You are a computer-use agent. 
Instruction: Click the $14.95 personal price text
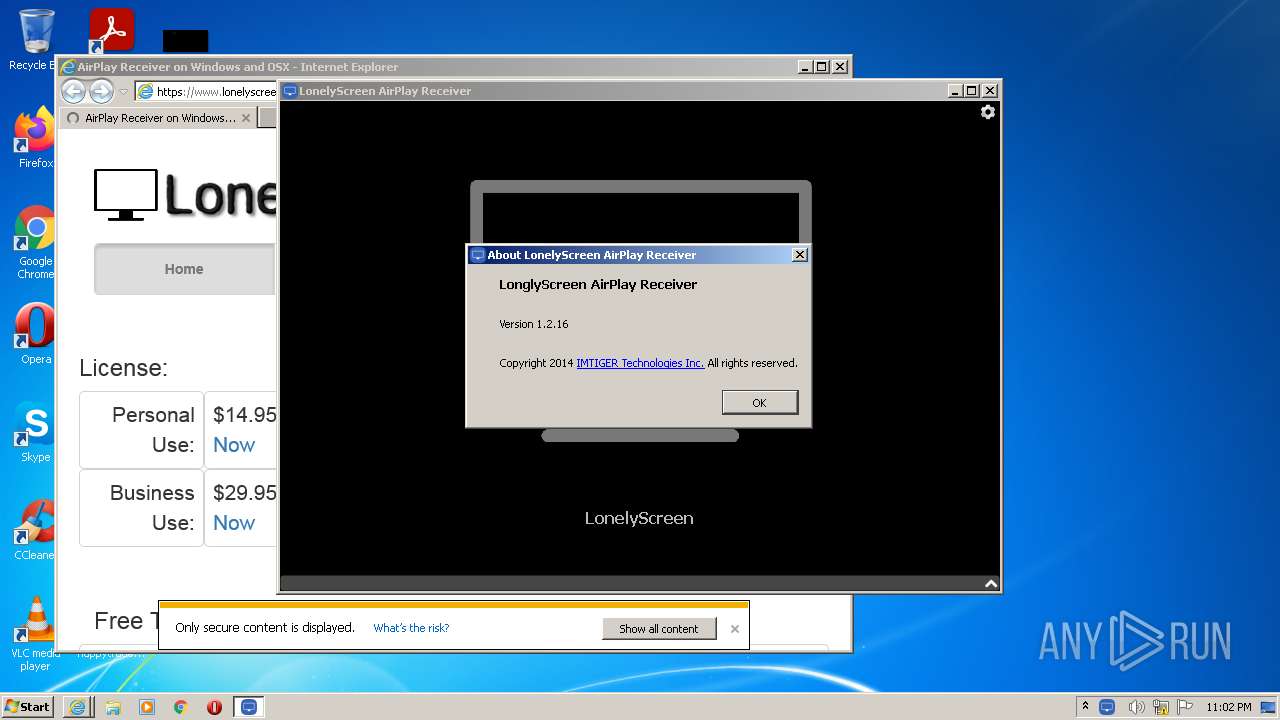[x=244, y=415]
